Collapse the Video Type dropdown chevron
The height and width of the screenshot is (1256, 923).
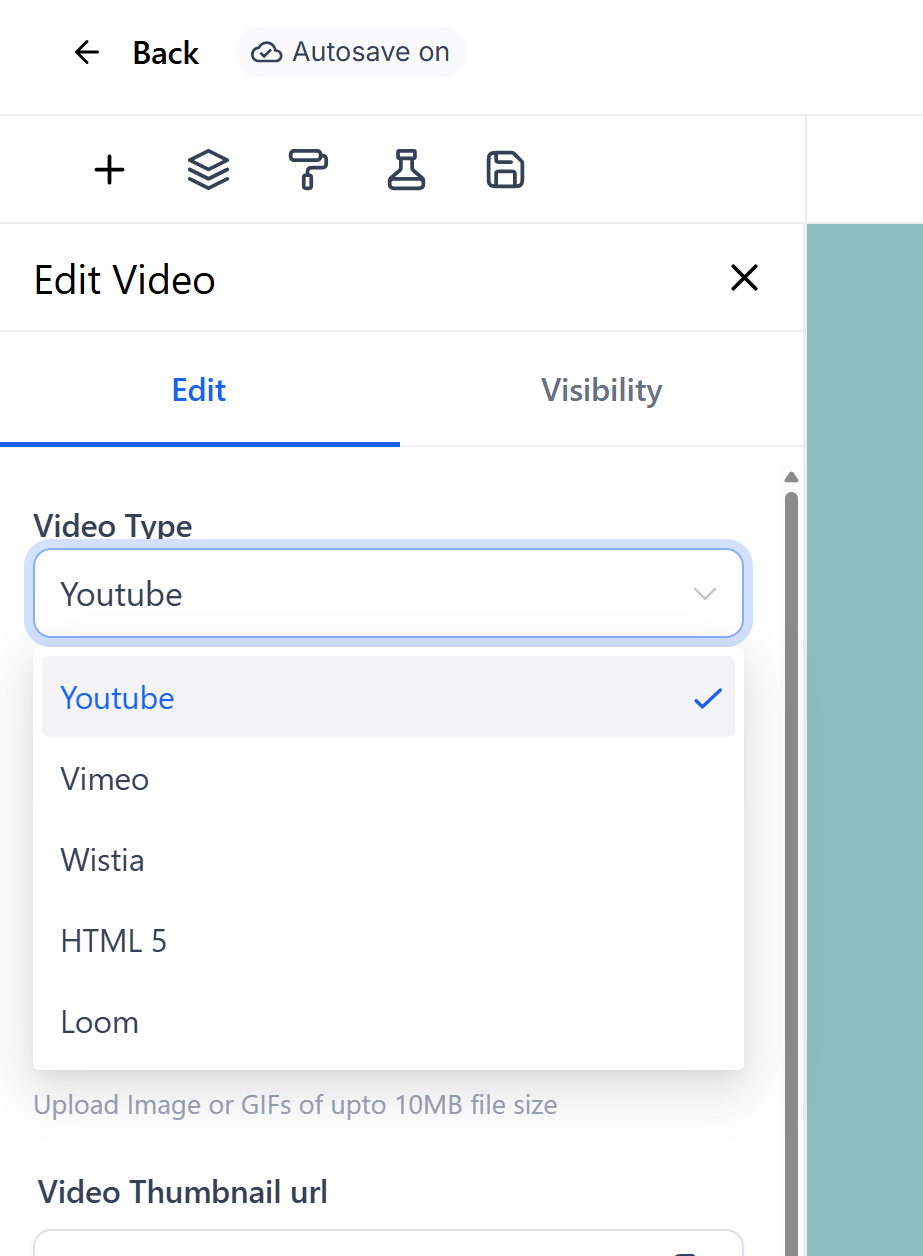[x=705, y=593]
